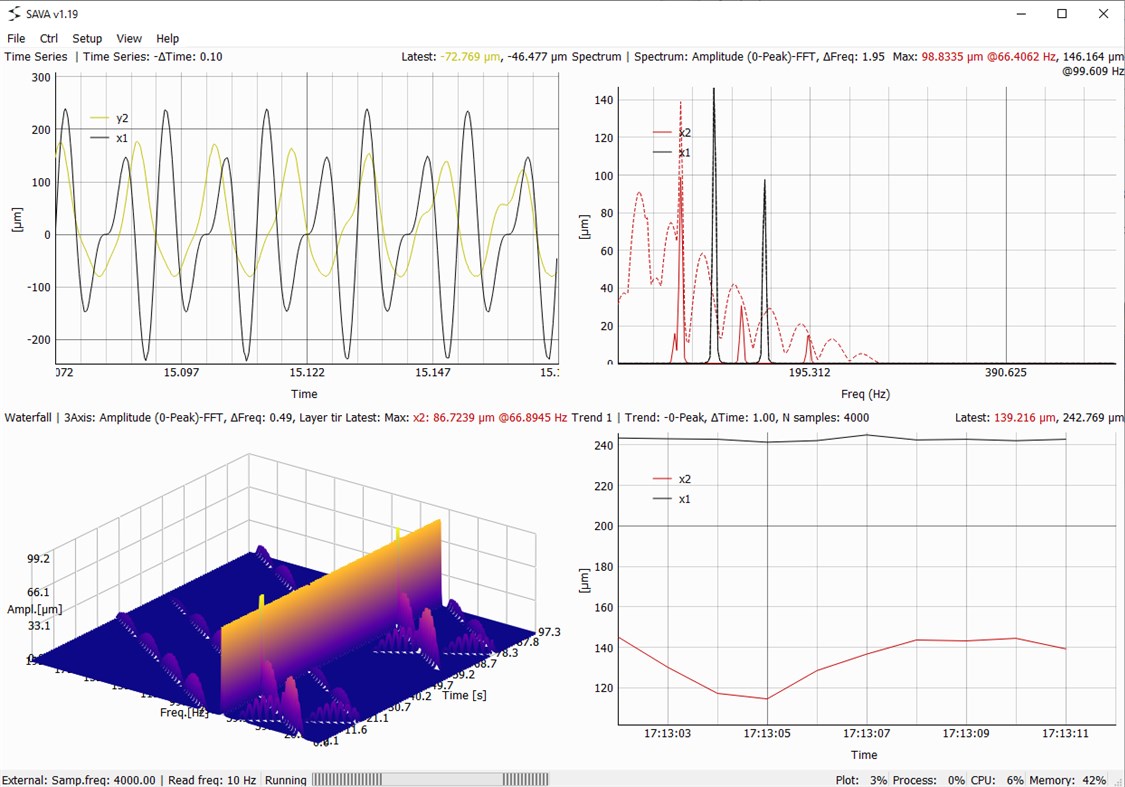Click the 195.312 frequency tick label

pyautogui.click(x=810, y=372)
